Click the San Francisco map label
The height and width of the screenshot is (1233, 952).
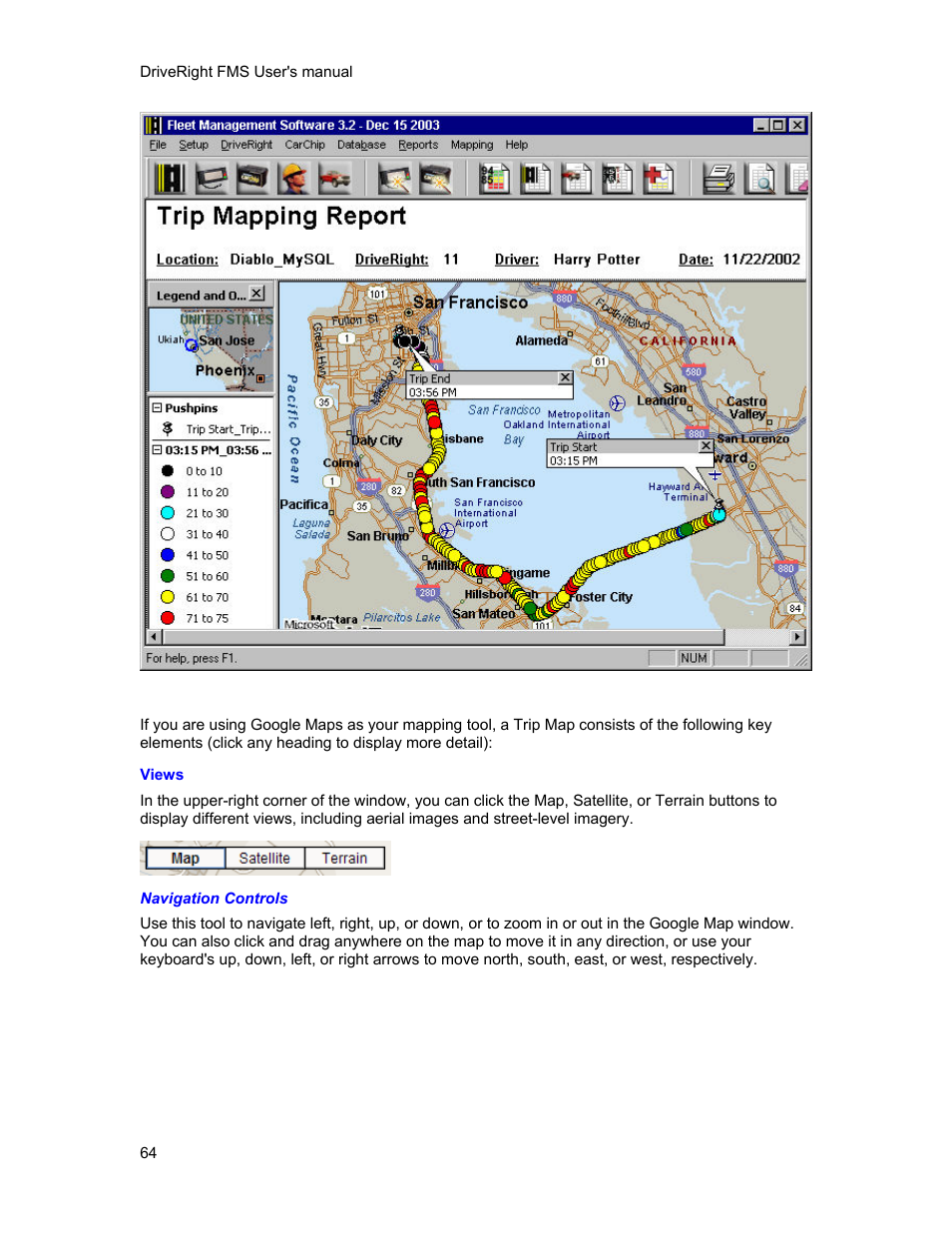[470, 303]
